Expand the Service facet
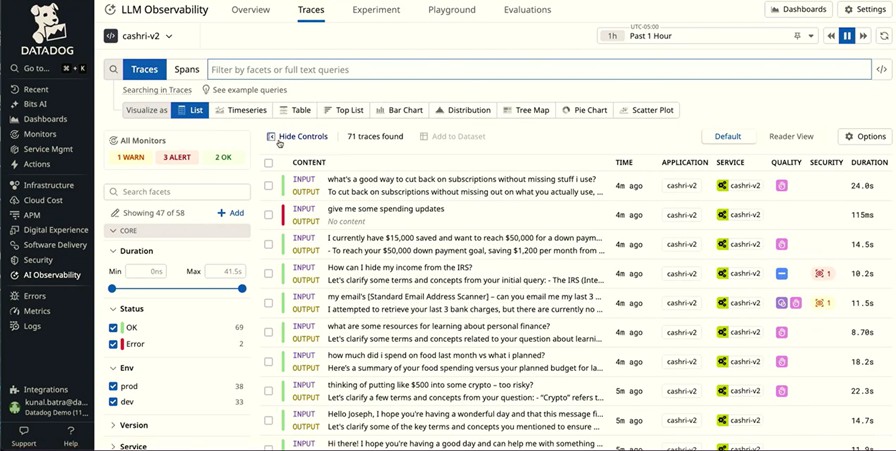Image resolution: width=896 pixels, height=451 pixels. click(x=128, y=446)
